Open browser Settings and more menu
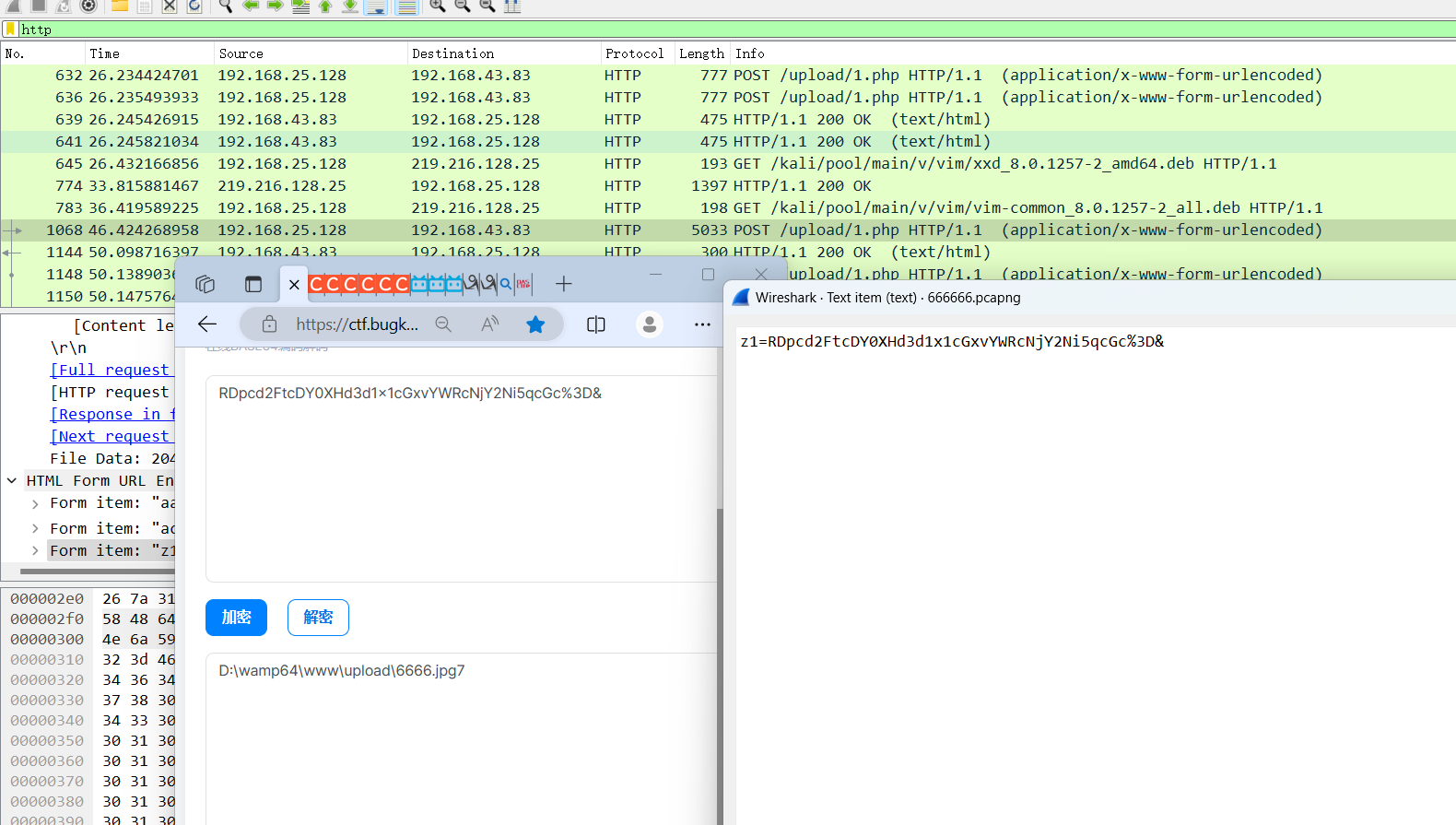Screen dimensions: 1456x825 pos(702,324)
